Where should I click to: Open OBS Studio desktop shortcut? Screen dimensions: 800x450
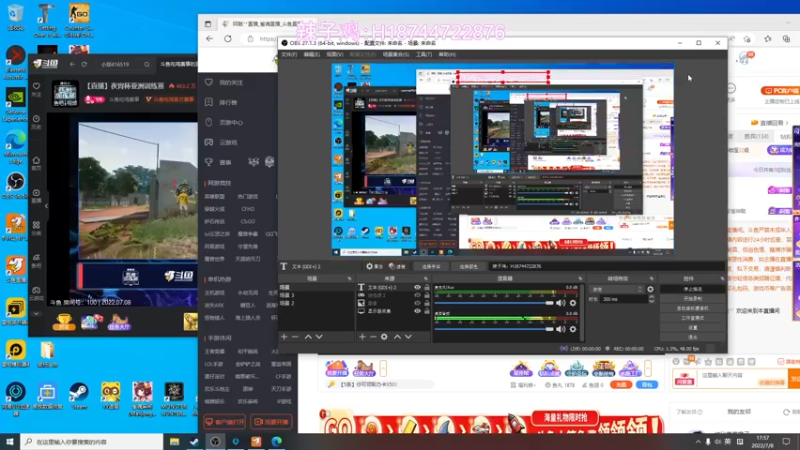pos(16,185)
